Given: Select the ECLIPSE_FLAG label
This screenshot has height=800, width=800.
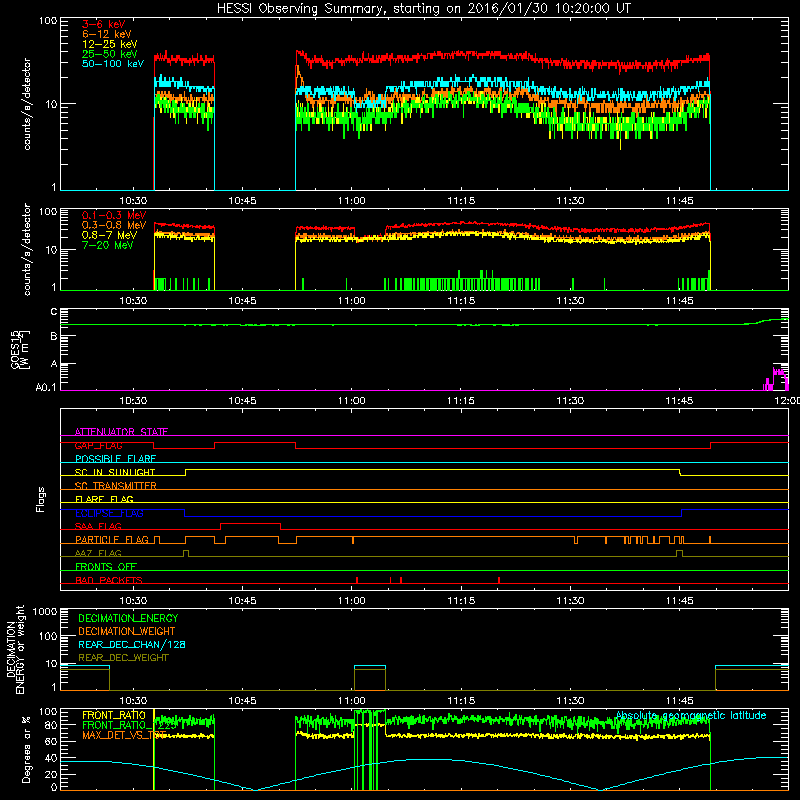Looking at the screenshot, I should click(109, 513).
